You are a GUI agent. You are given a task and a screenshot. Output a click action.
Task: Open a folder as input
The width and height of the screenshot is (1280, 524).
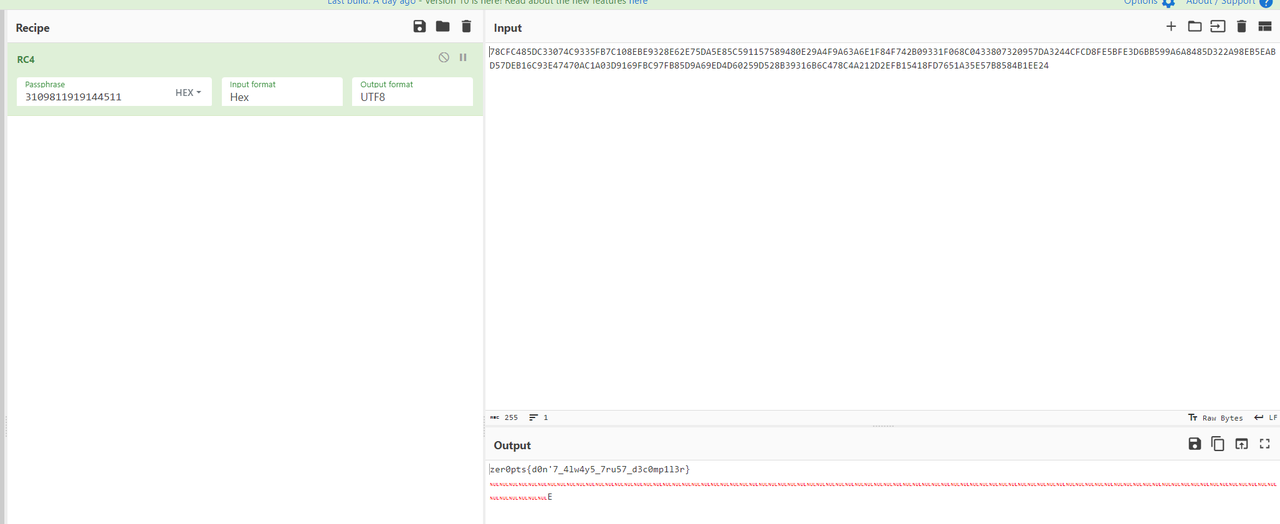coord(1194,27)
